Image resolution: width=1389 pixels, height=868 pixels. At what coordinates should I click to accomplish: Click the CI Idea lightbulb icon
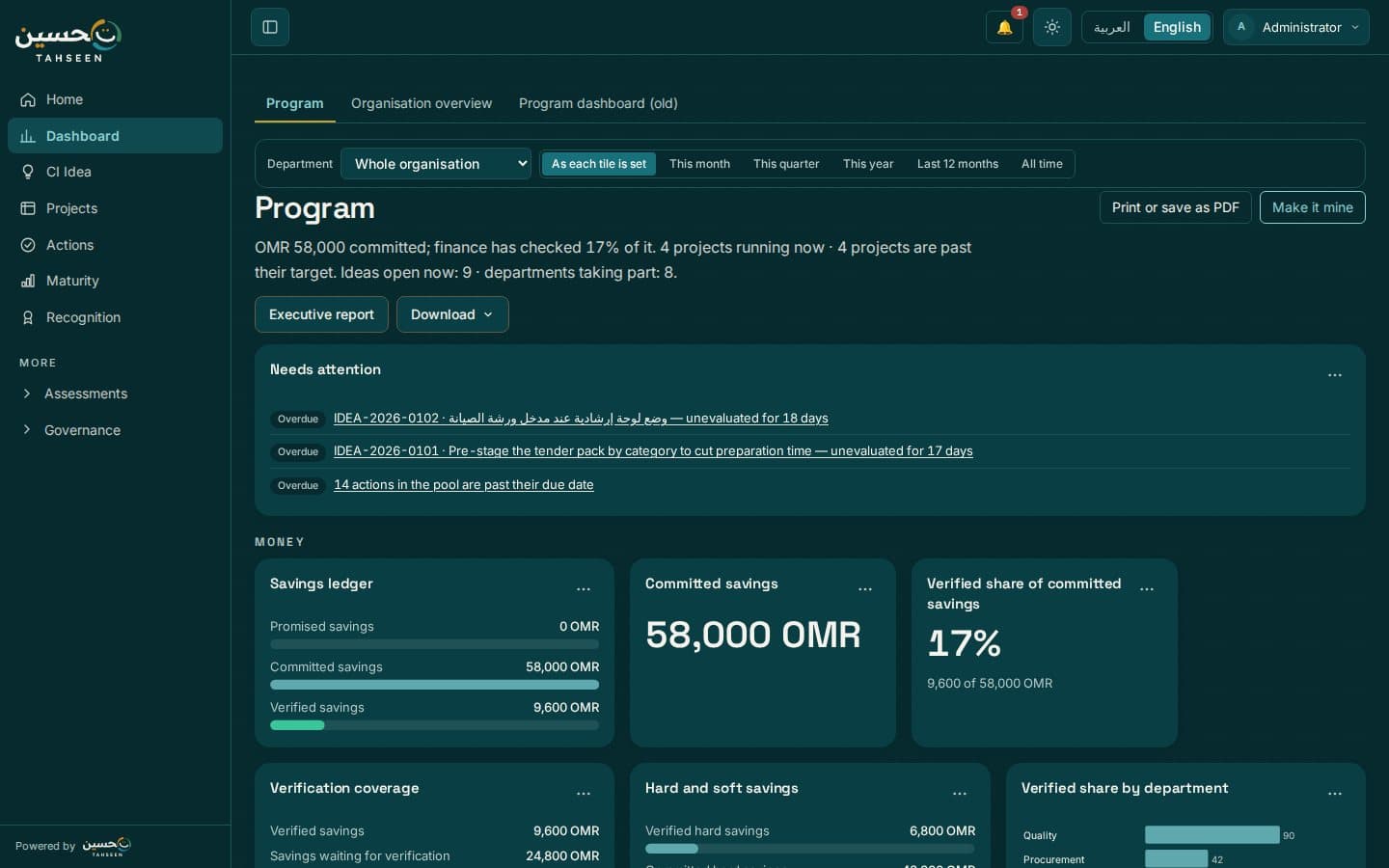pos(28,172)
